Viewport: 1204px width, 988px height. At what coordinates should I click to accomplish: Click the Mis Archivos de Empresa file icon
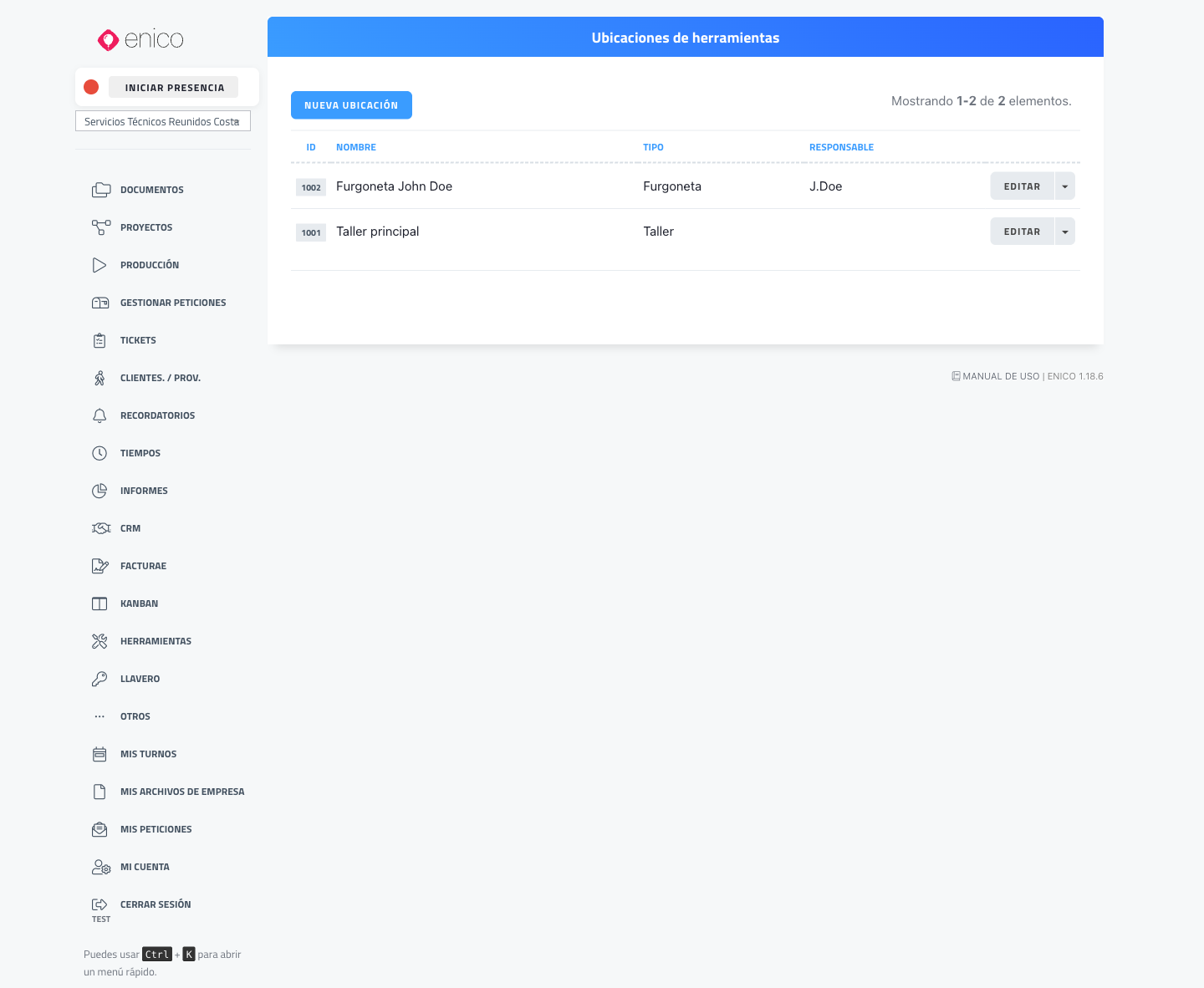[99, 792]
